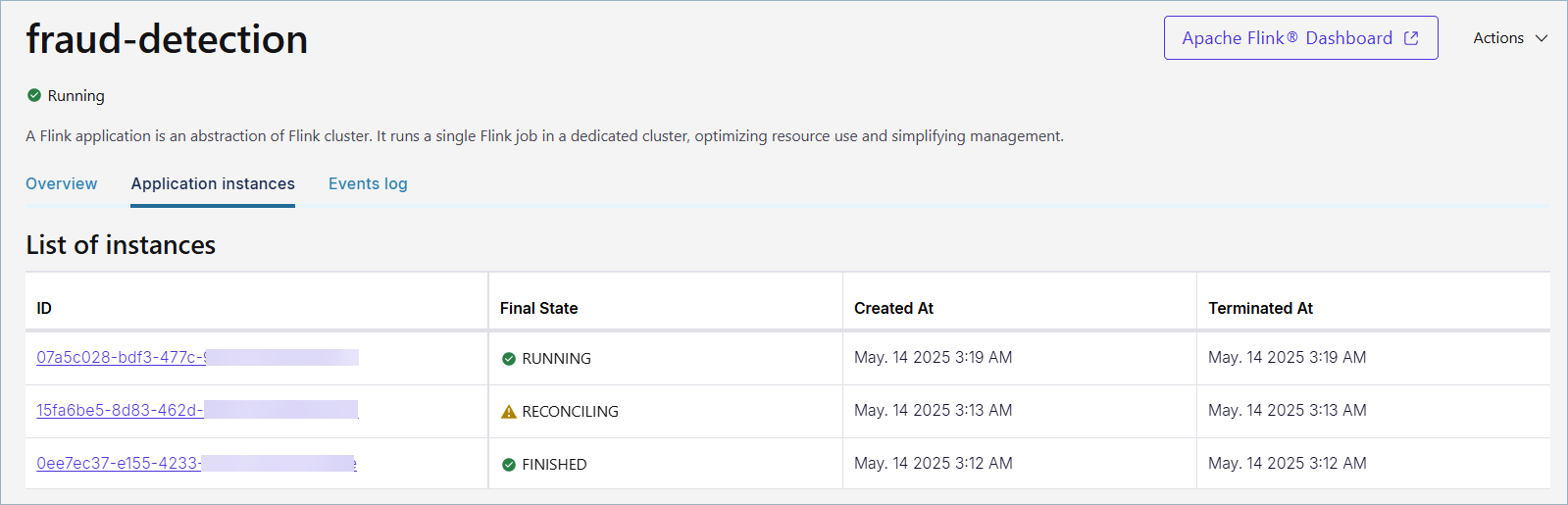Click the FINISHED state green check icon
1568x505 pixels.
[x=509, y=465]
